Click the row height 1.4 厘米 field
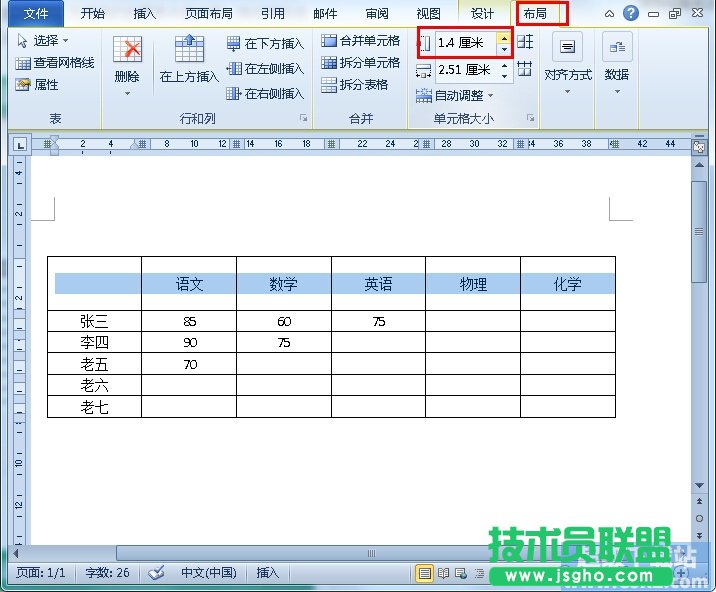Image resolution: width=716 pixels, height=592 pixels. [x=465, y=43]
